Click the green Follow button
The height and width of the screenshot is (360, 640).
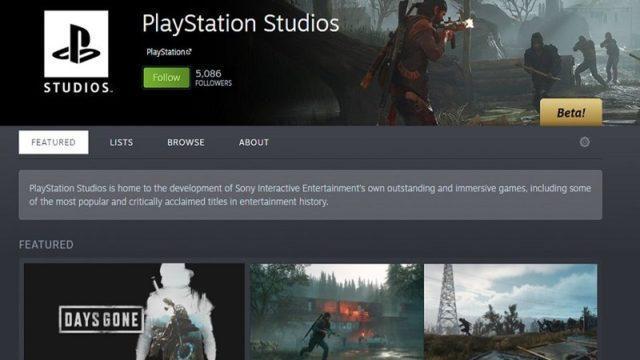click(x=167, y=78)
